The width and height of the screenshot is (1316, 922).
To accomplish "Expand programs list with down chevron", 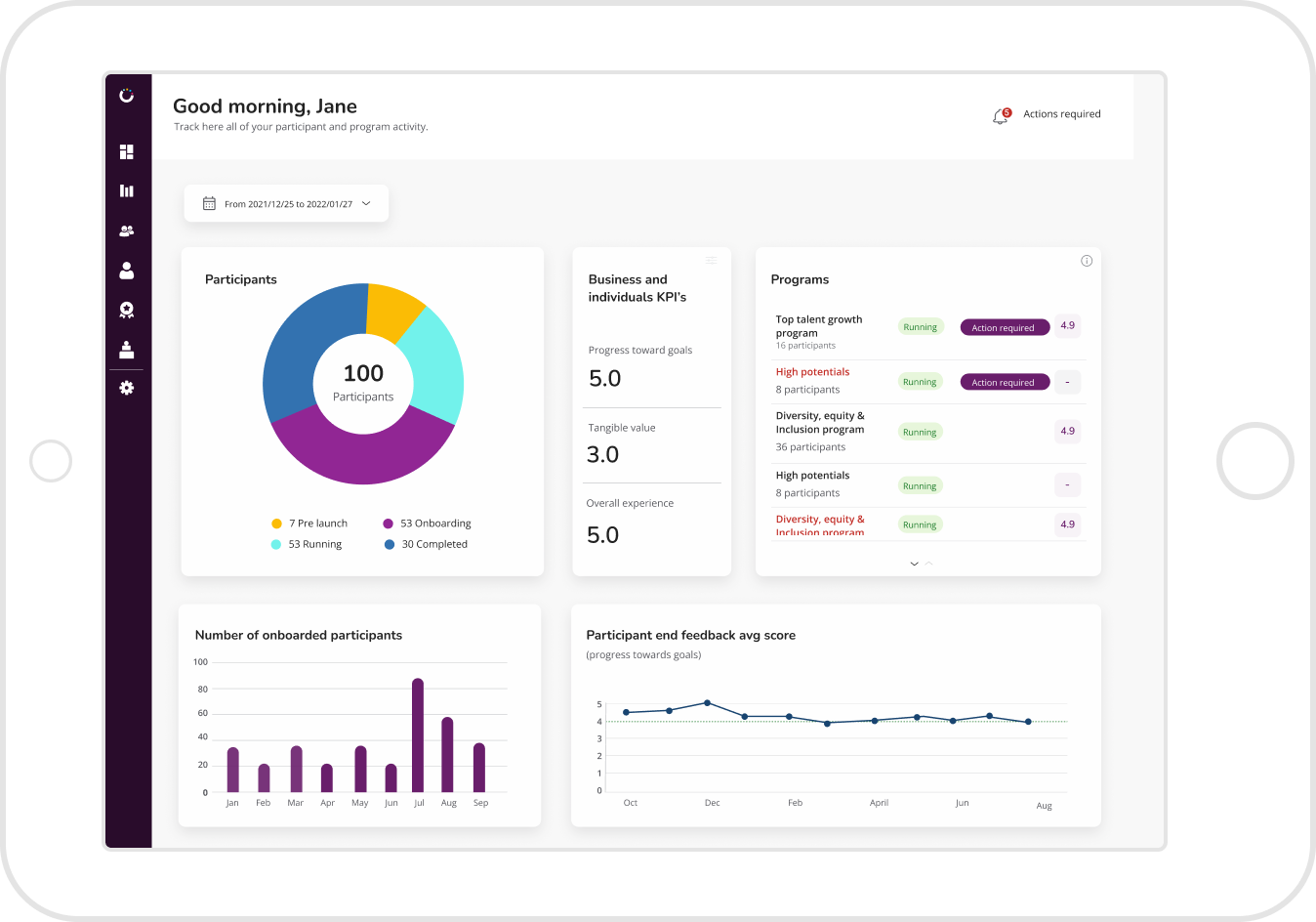I will 914,564.
